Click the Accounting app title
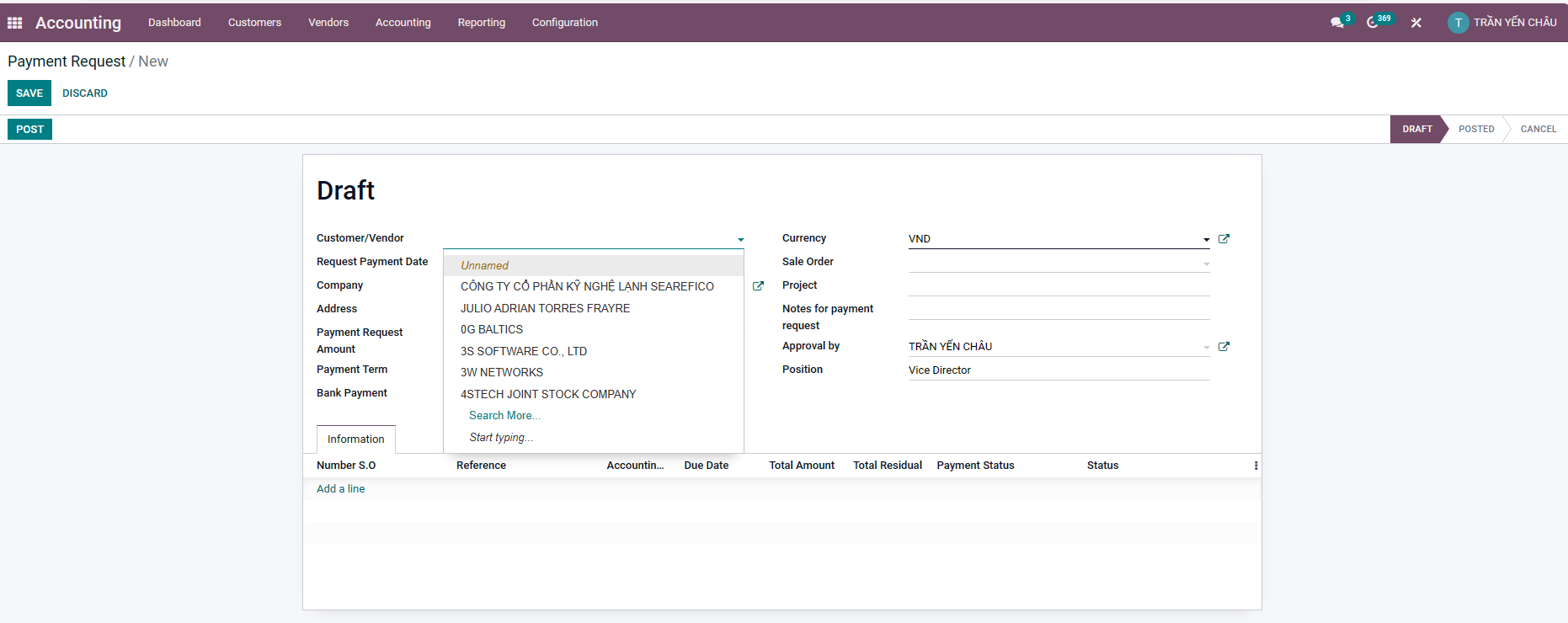 (78, 23)
